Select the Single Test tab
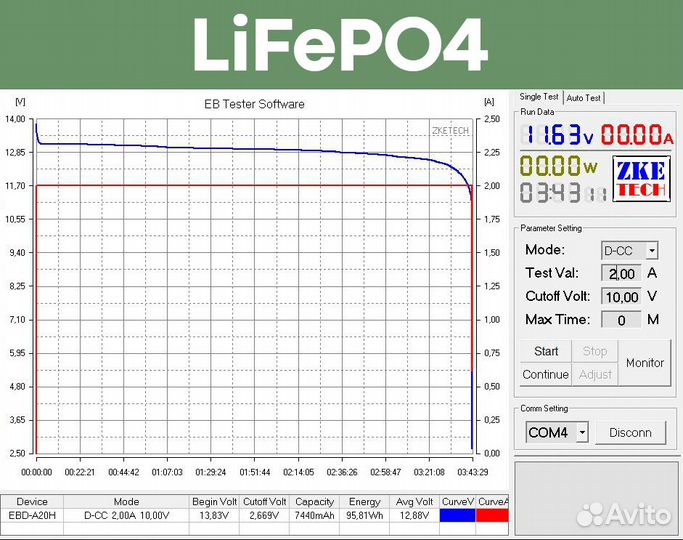Image resolution: width=683 pixels, height=540 pixels. [539, 97]
